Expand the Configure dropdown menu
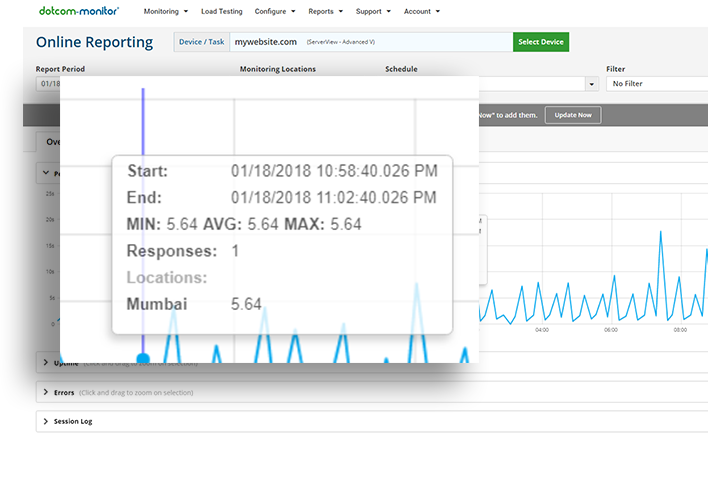 click(274, 12)
